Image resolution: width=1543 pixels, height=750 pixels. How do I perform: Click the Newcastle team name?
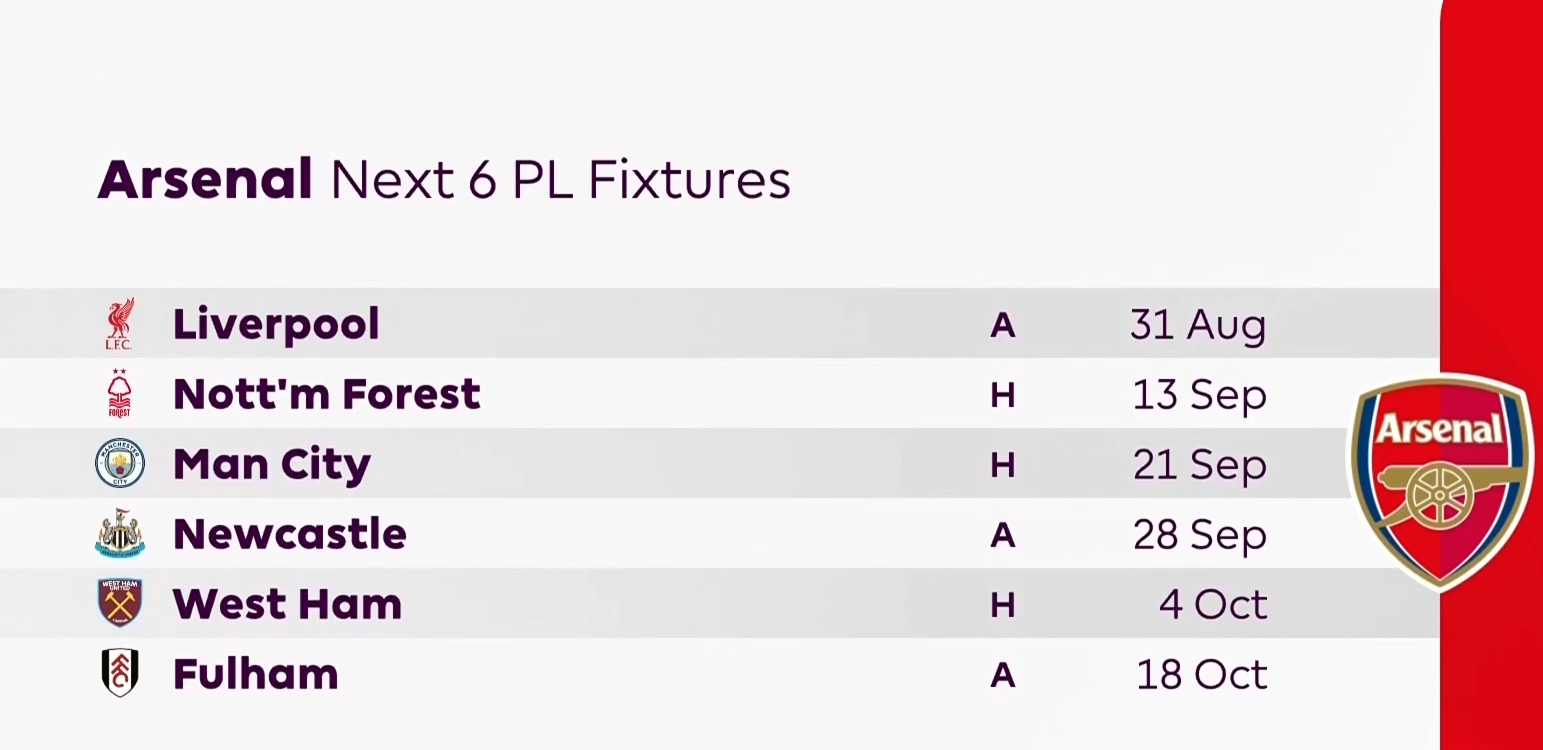pos(289,534)
